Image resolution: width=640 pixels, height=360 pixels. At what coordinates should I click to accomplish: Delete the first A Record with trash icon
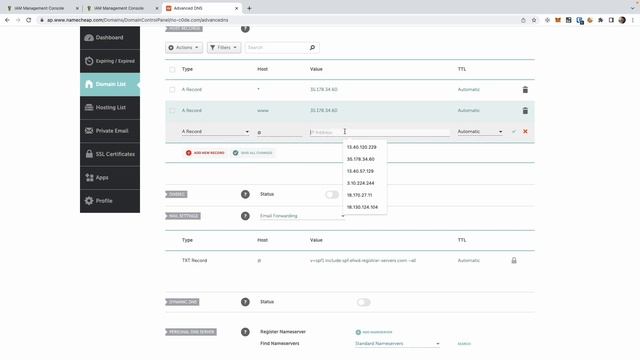click(525, 89)
